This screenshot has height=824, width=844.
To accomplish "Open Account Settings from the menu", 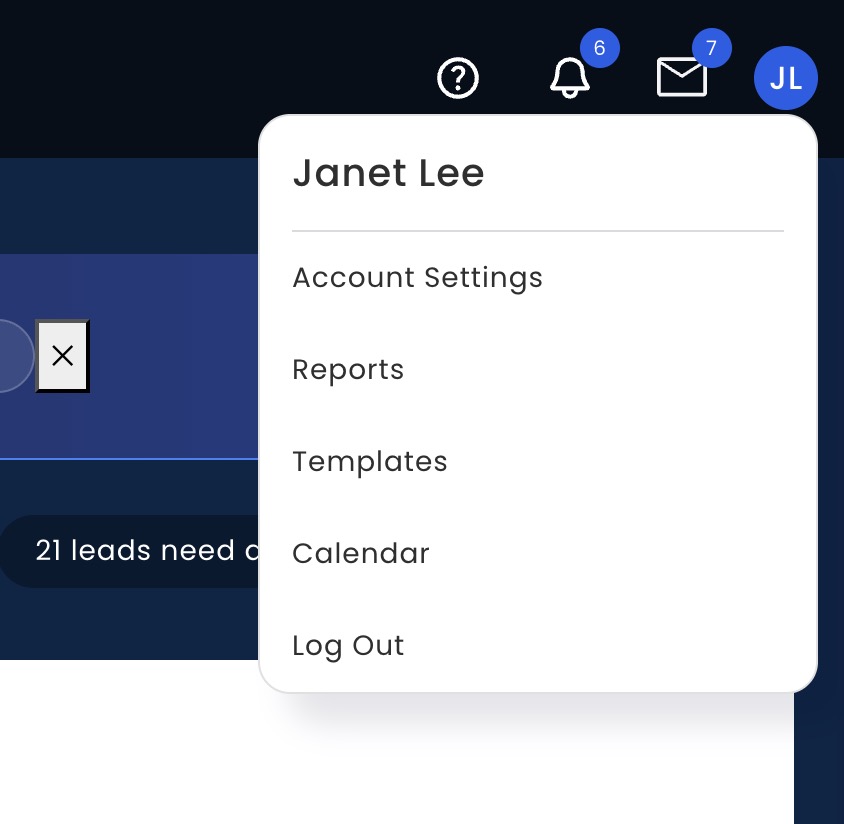I will (417, 278).
